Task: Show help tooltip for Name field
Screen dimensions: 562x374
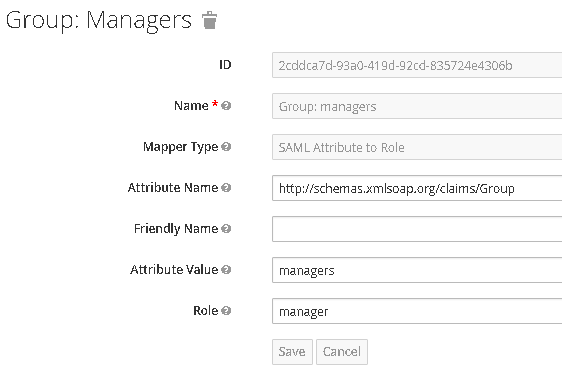Action: pos(226,106)
